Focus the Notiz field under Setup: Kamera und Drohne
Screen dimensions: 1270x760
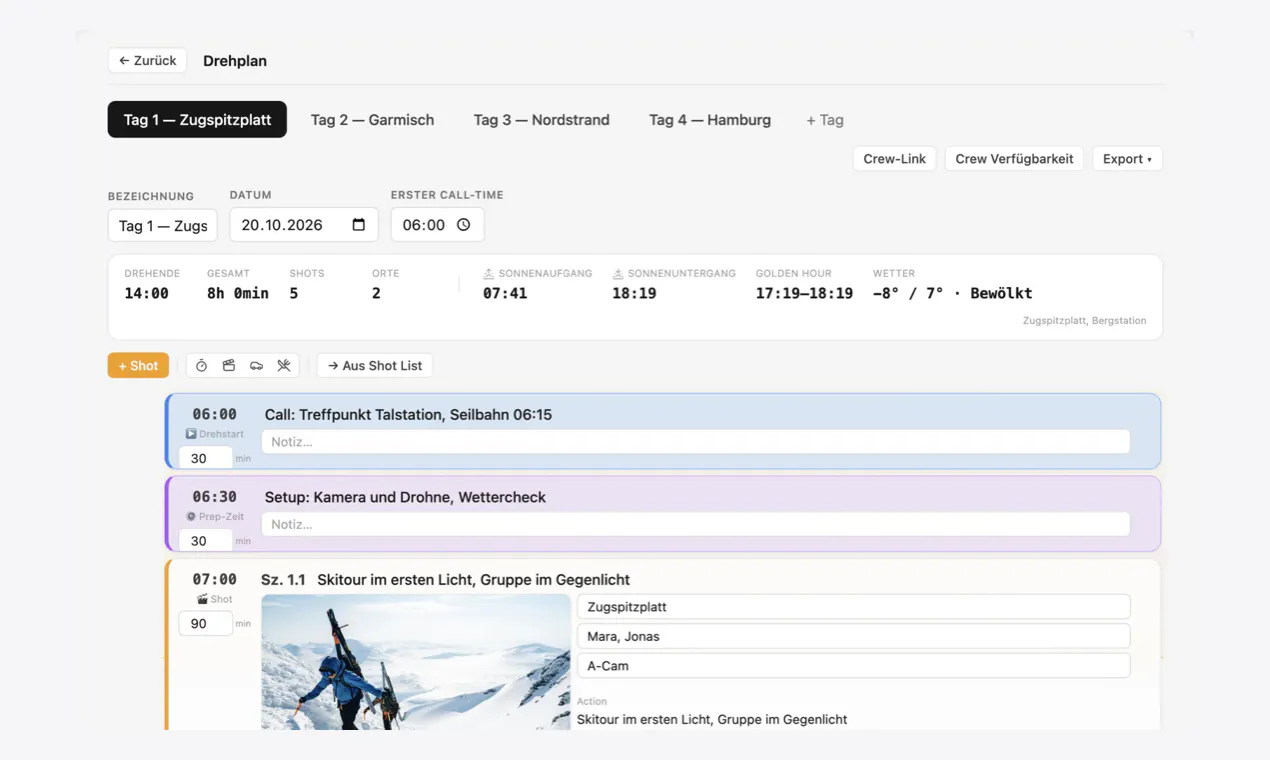tap(696, 524)
